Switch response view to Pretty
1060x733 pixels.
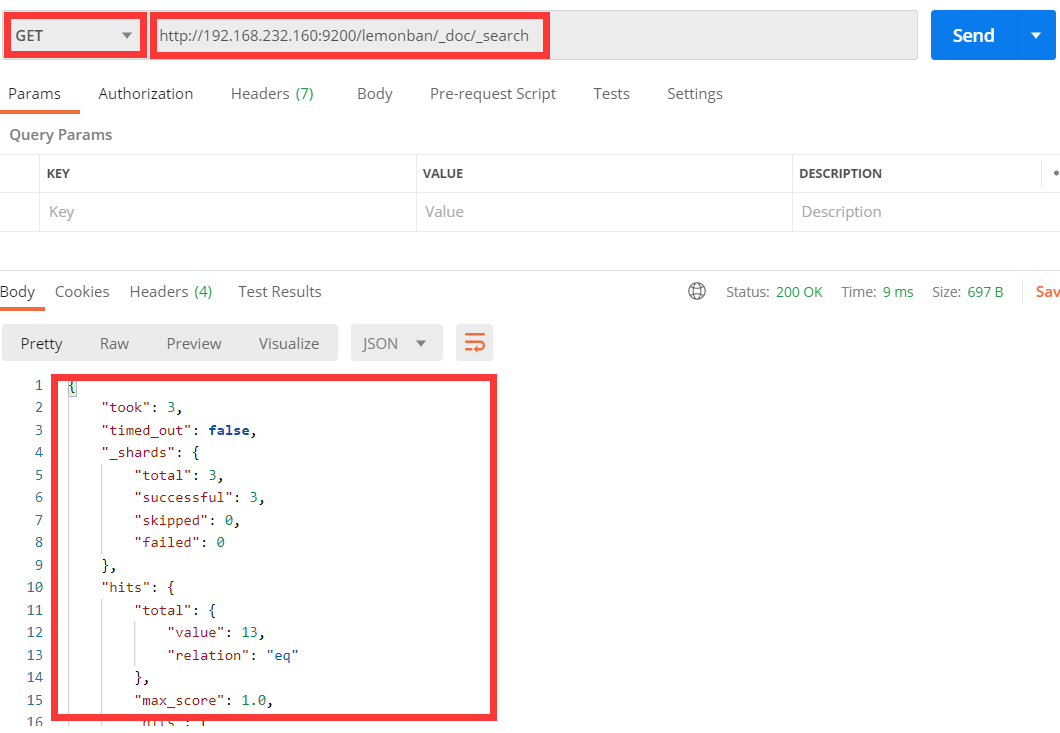[x=41, y=344]
